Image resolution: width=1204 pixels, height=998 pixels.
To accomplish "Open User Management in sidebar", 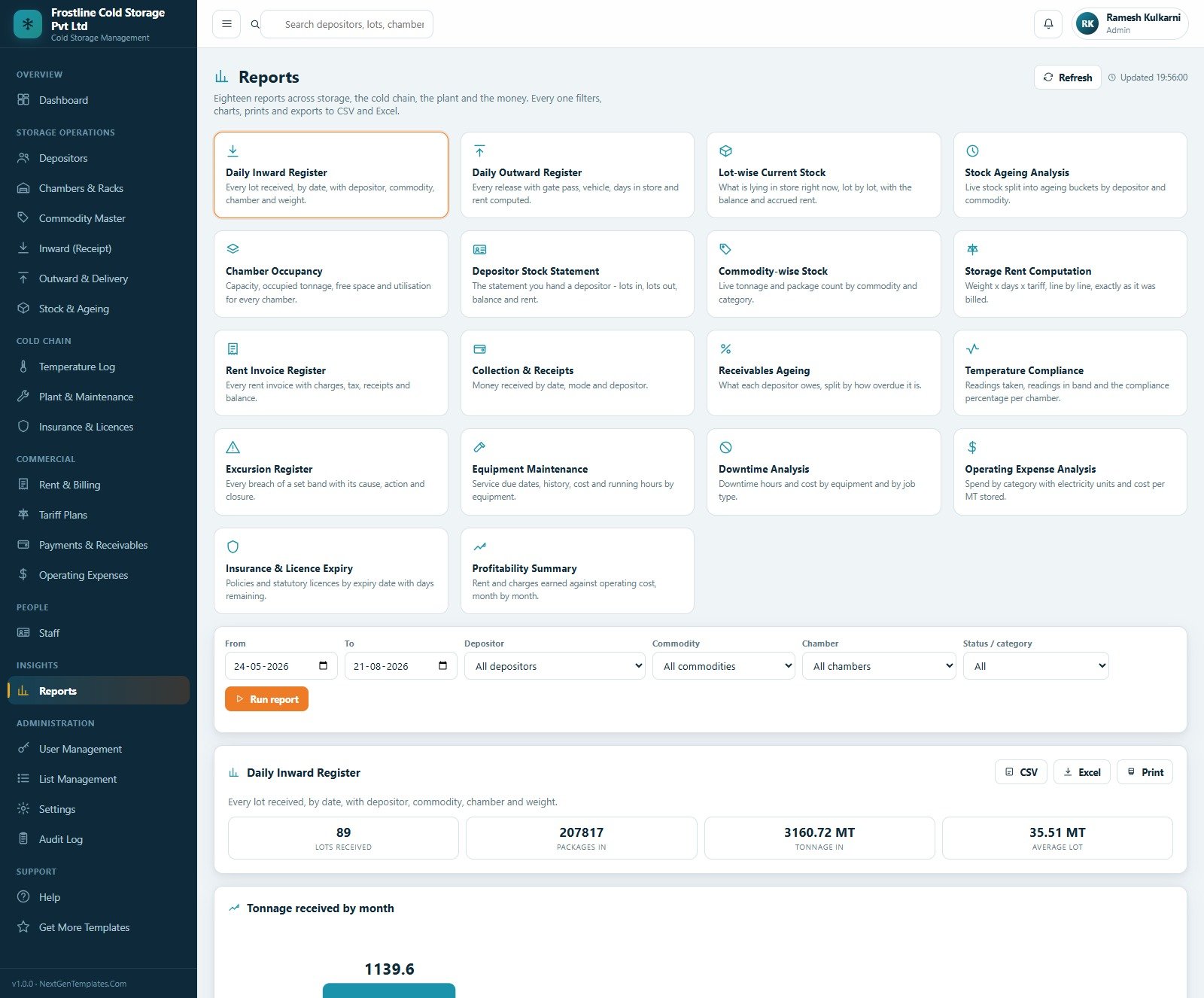I will pyautogui.click(x=98, y=749).
